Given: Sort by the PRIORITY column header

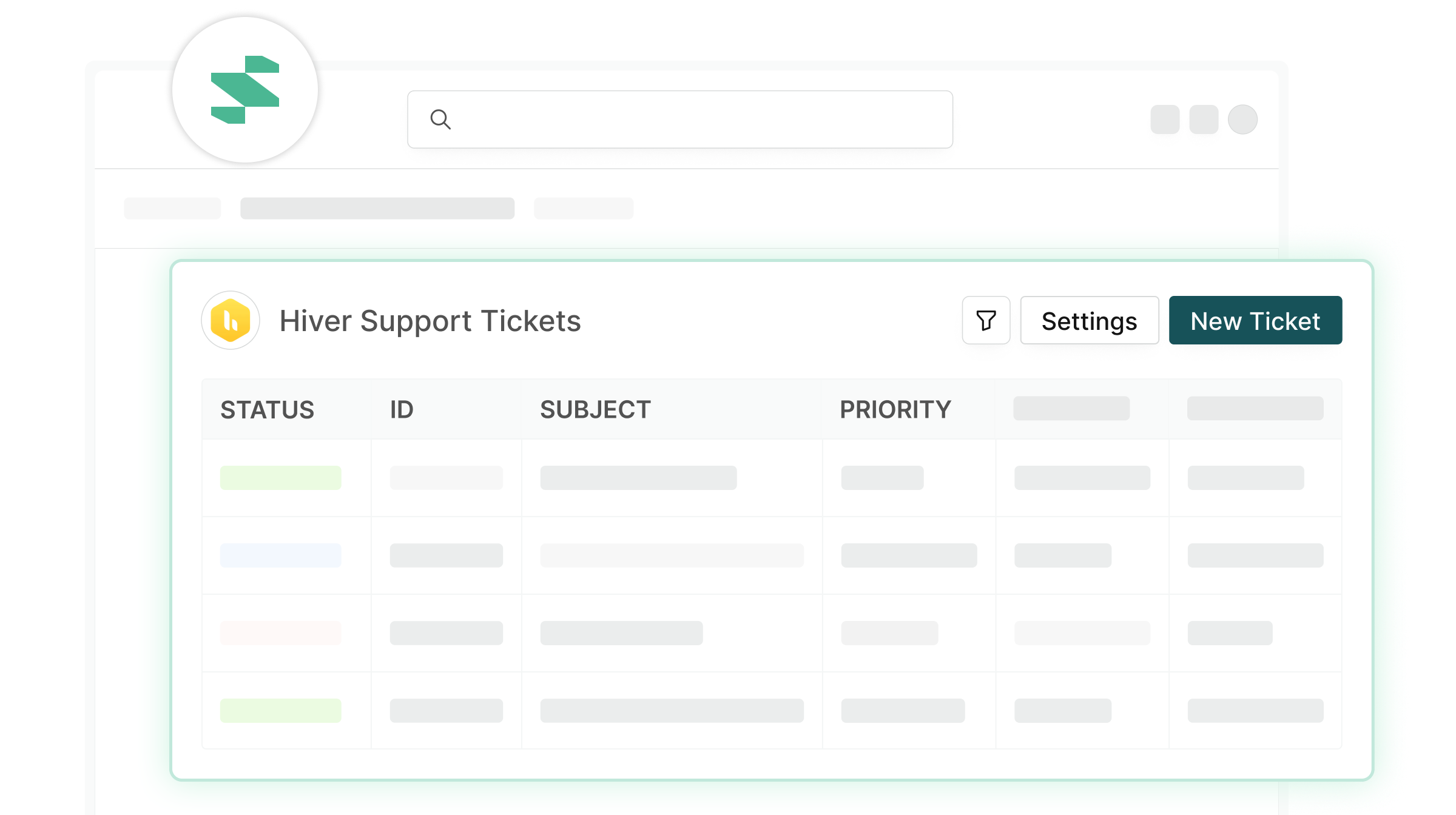Looking at the screenshot, I should tap(895, 410).
